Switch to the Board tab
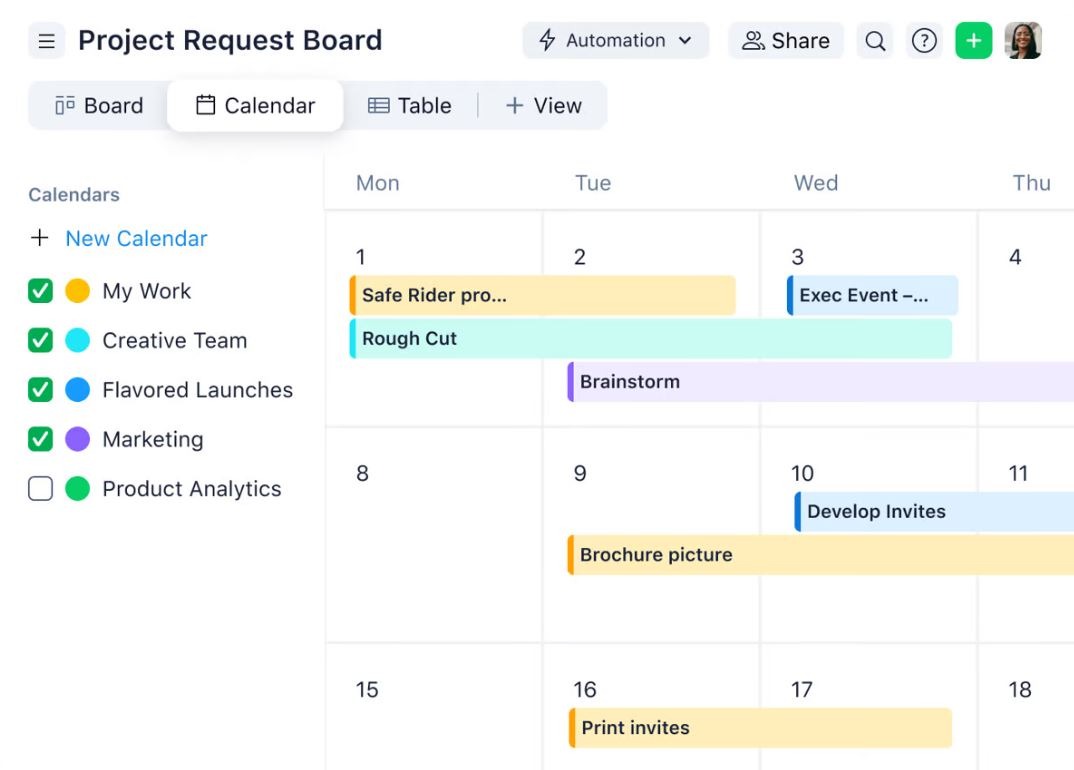Image resolution: width=1074 pixels, height=770 pixels. pyautogui.click(x=99, y=106)
